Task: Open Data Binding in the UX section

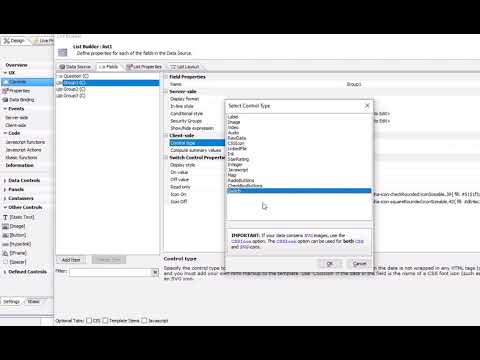Action: click(x=21, y=100)
